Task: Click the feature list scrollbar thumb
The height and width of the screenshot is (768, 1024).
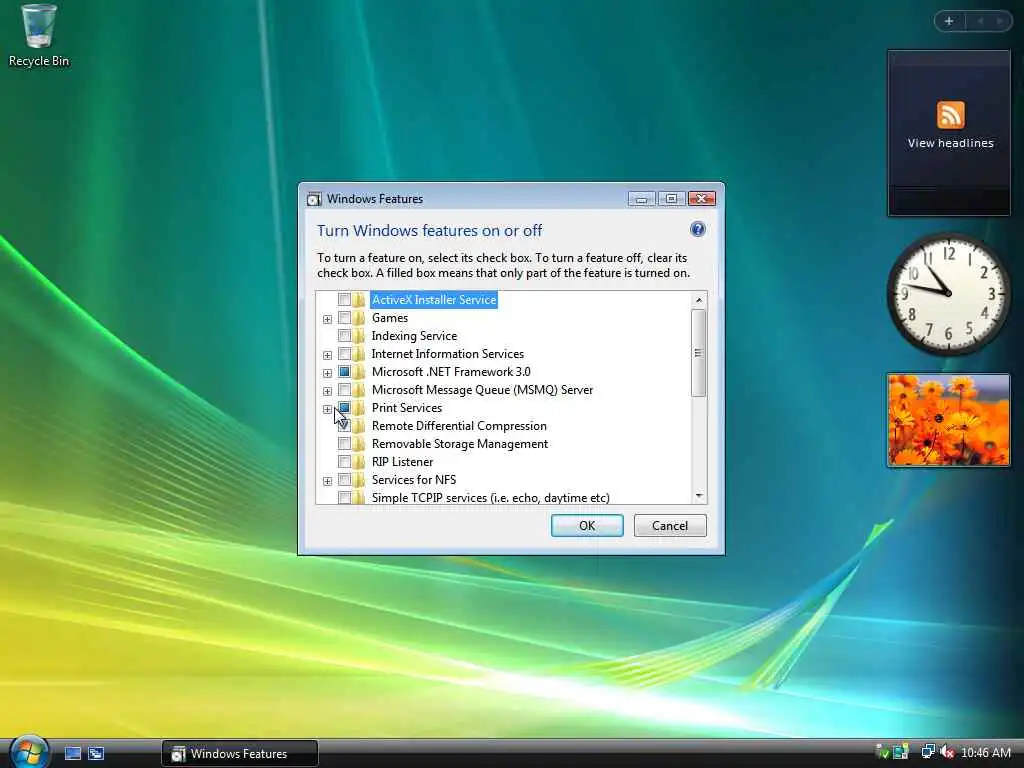Action: coord(699,353)
